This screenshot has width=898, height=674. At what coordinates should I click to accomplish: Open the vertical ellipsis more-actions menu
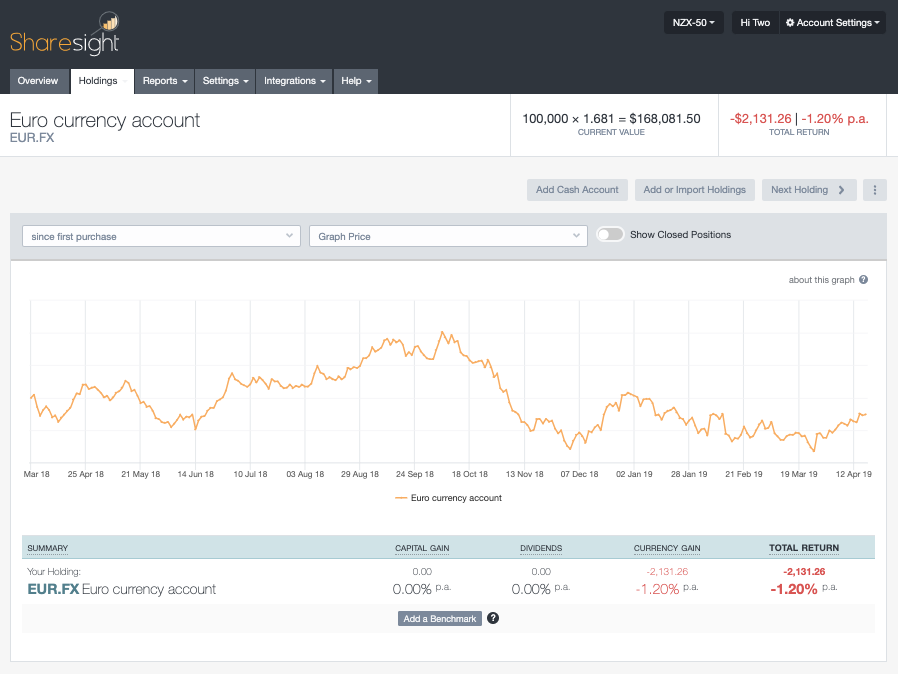[x=874, y=189]
